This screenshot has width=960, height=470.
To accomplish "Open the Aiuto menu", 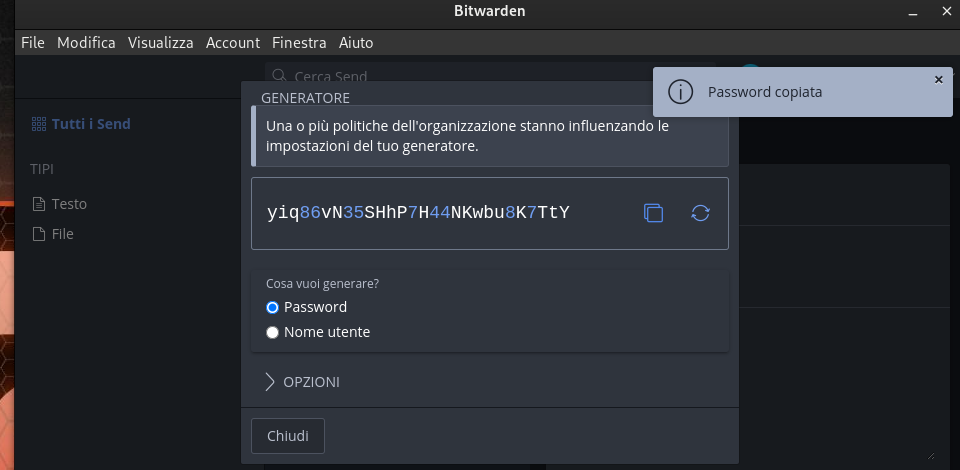I will pos(356,43).
